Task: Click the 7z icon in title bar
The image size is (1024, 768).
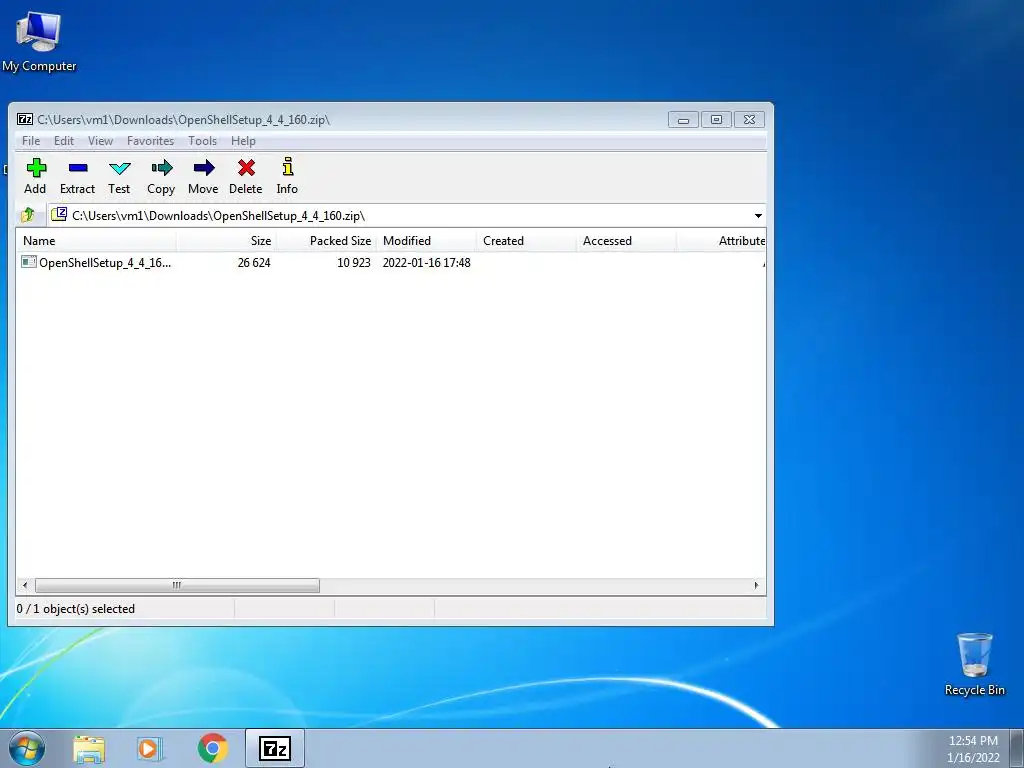Action: coord(25,119)
